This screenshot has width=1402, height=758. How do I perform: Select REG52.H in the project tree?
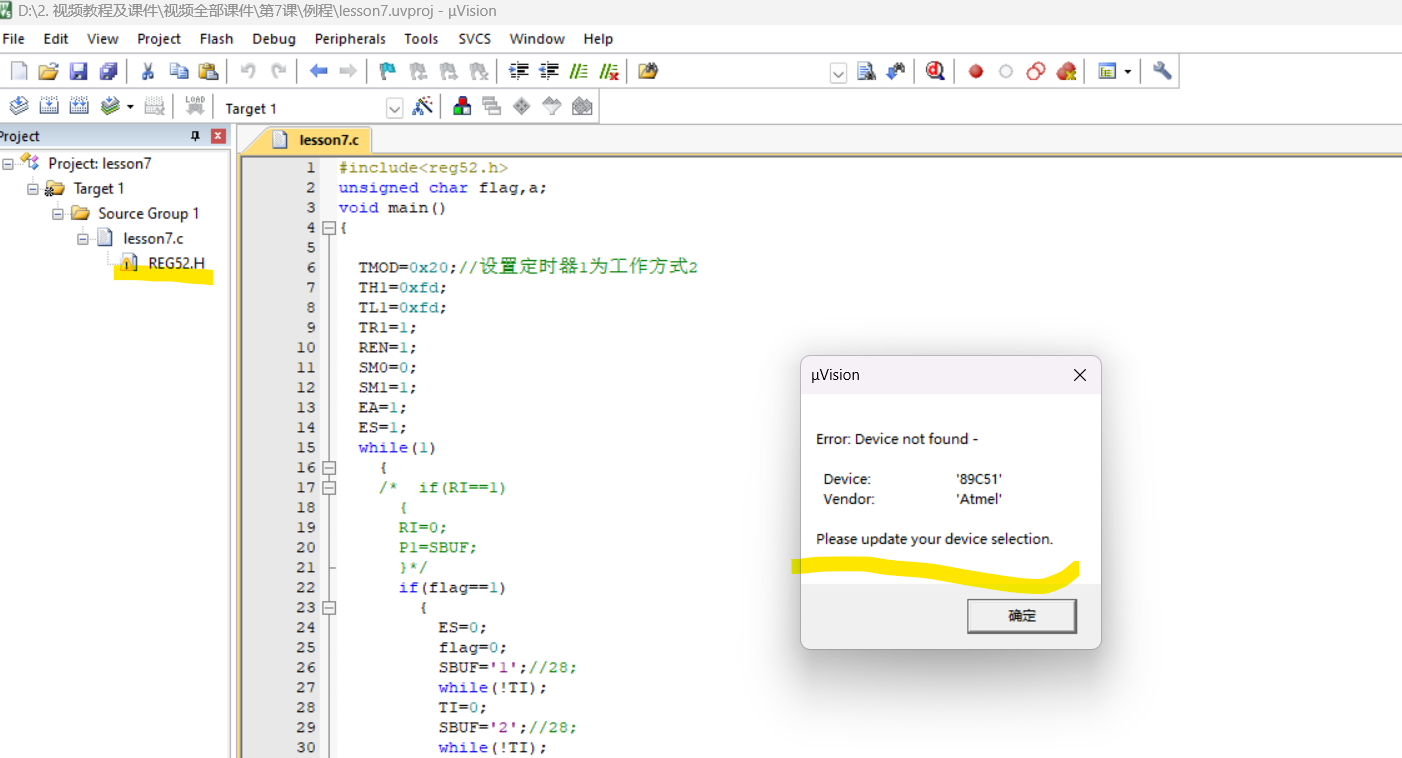(176, 263)
